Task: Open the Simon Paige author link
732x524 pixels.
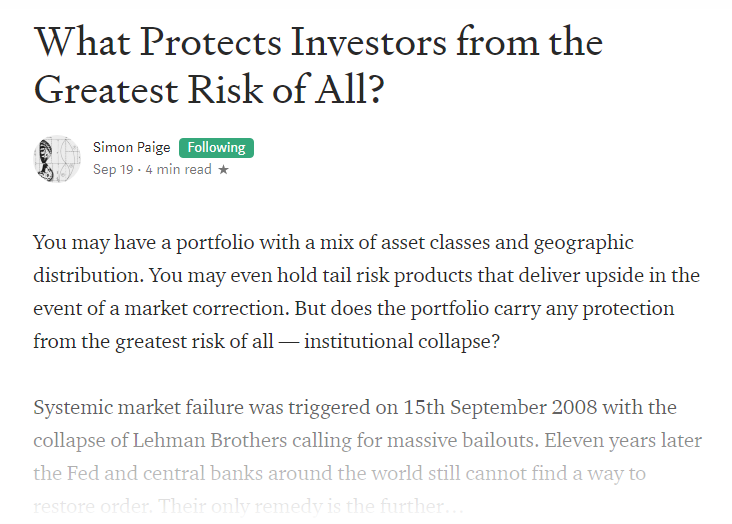Action: (x=131, y=148)
